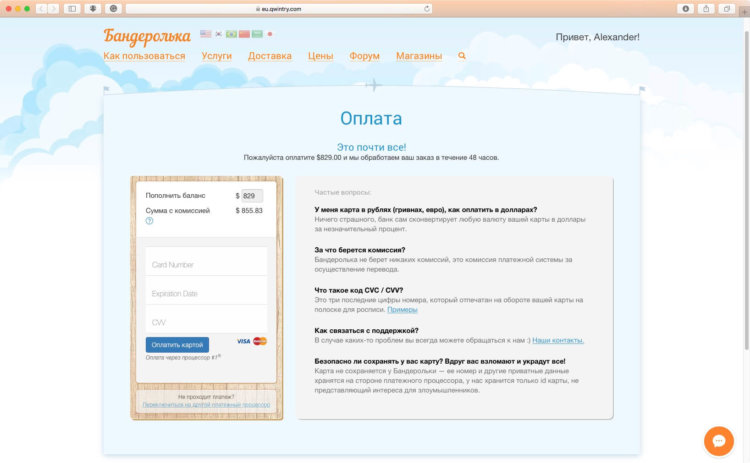Click the $ 855.83 total amount
The height and width of the screenshot is (463, 750).
[x=249, y=210]
